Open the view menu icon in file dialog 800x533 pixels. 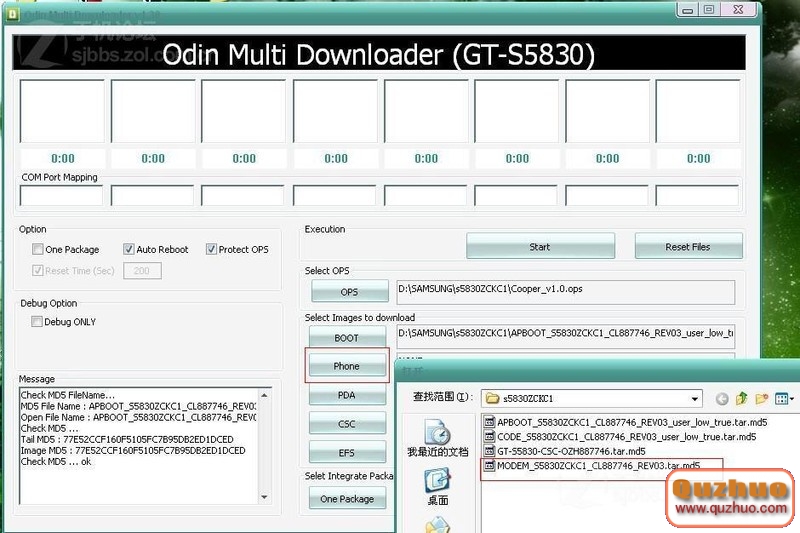784,398
